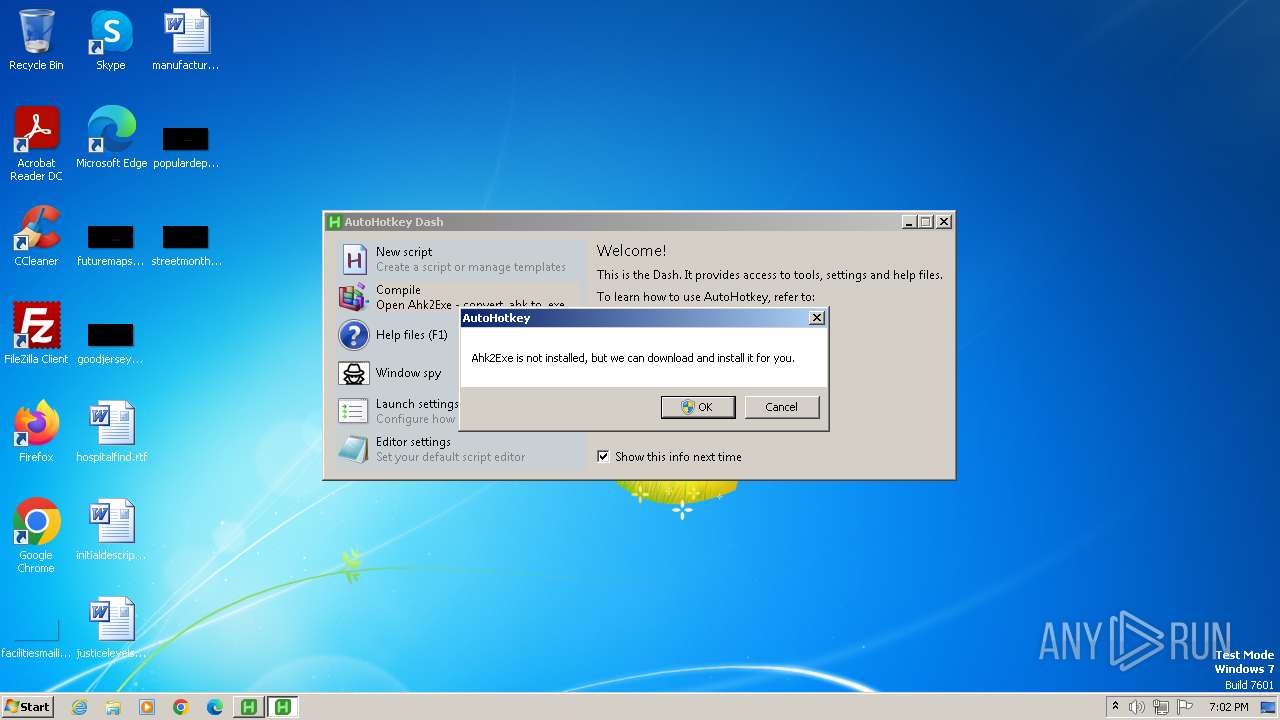This screenshot has width=1280, height=720.
Task: Open Internet Explorer from taskbar
Action: coord(79,707)
